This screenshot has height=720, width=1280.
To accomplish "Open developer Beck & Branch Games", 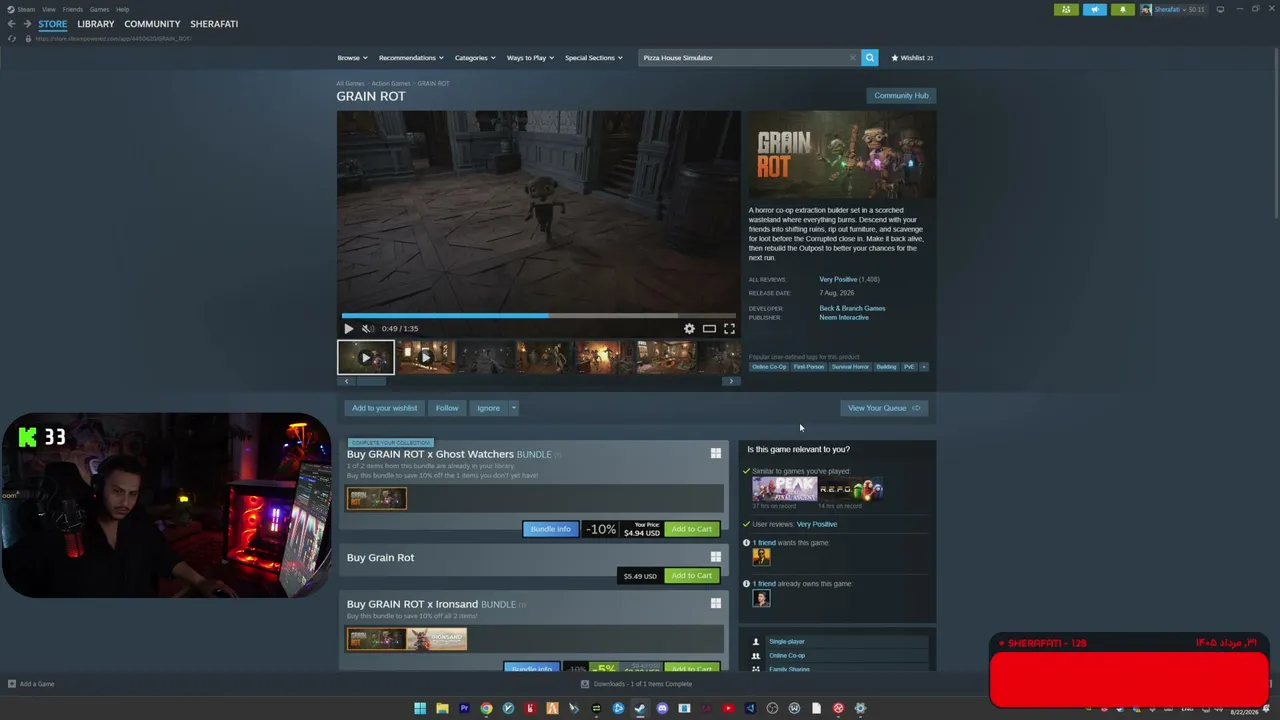I will (852, 308).
